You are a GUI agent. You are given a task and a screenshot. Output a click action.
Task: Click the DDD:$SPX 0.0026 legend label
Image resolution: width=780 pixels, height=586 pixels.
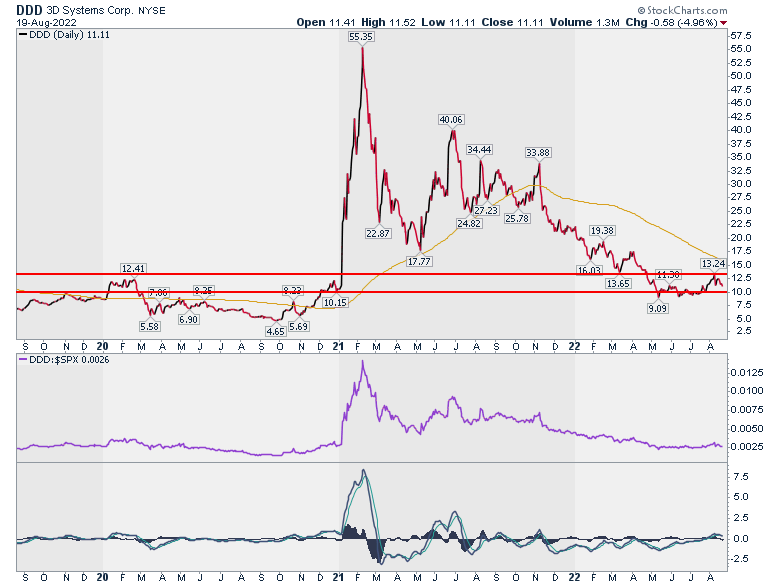pyautogui.click(x=69, y=360)
